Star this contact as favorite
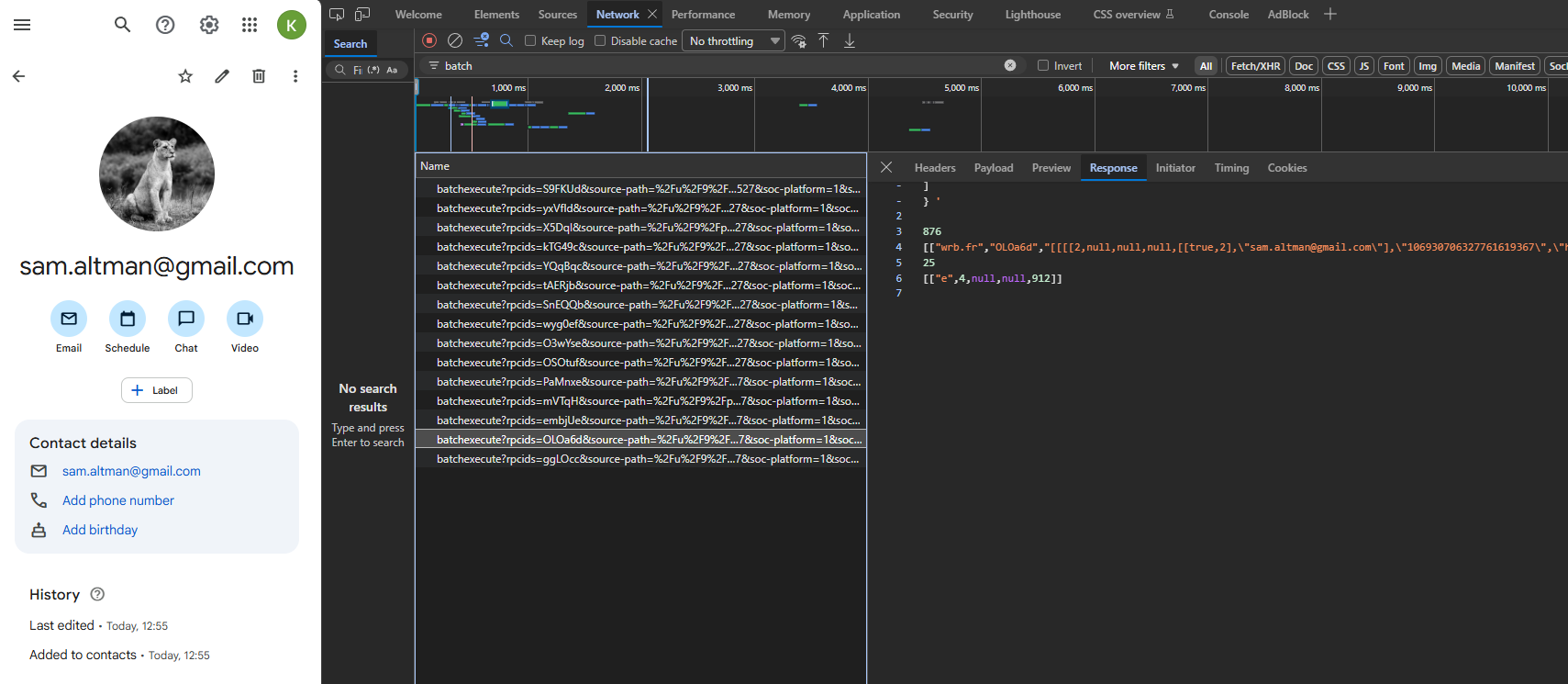 185,76
